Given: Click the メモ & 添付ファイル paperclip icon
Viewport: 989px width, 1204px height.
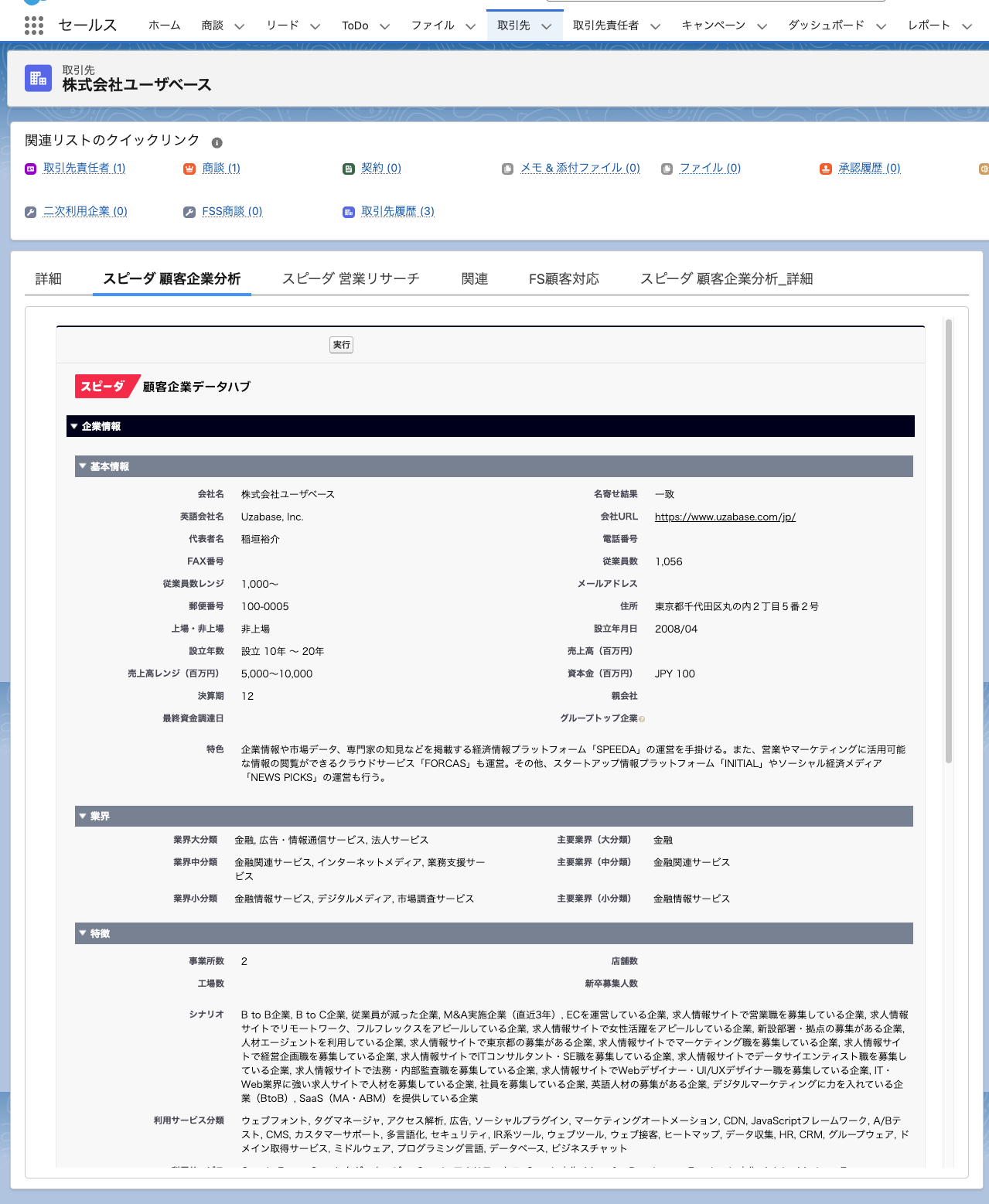Looking at the screenshot, I should tap(507, 169).
